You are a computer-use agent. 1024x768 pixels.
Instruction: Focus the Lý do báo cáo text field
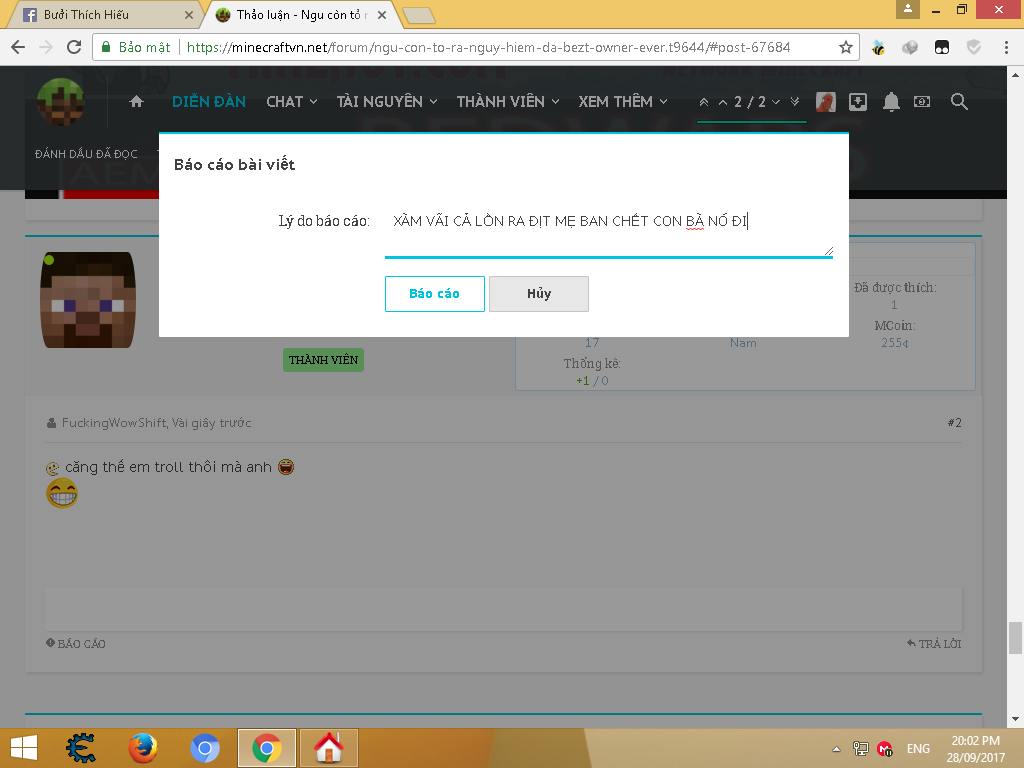pyautogui.click(x=609, y=231)
